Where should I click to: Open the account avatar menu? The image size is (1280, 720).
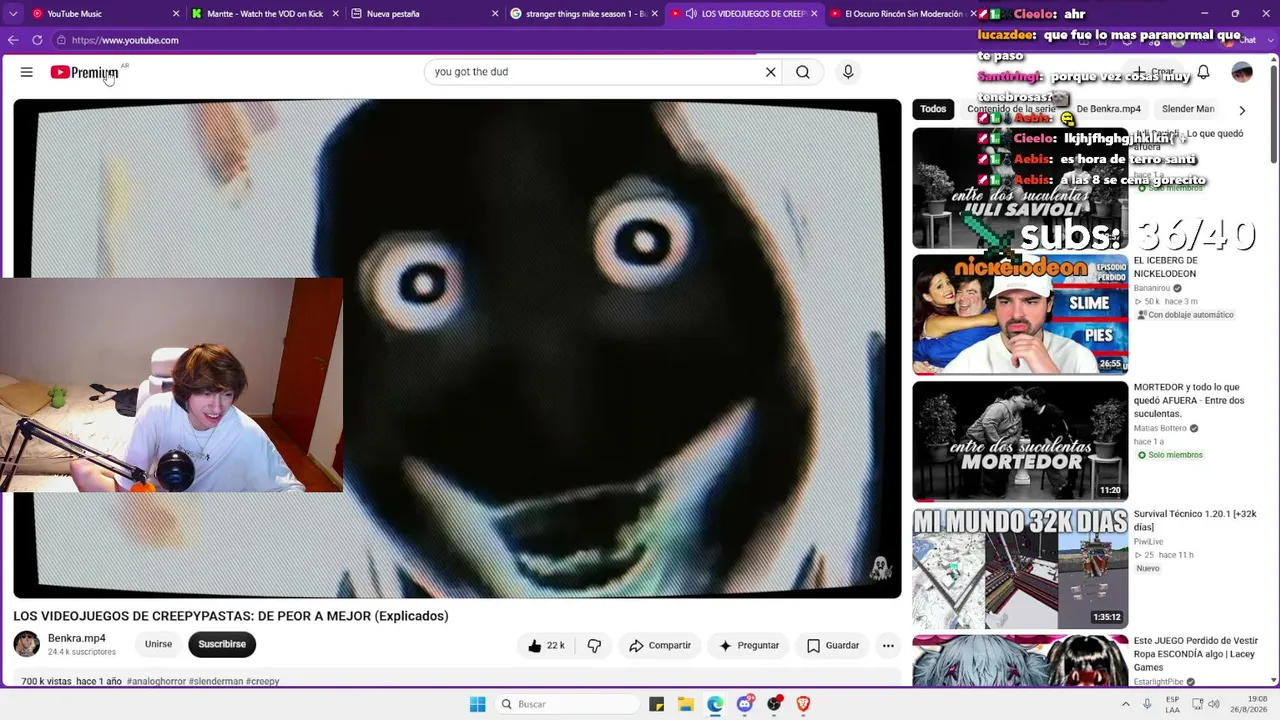[x=1242, y=72]
